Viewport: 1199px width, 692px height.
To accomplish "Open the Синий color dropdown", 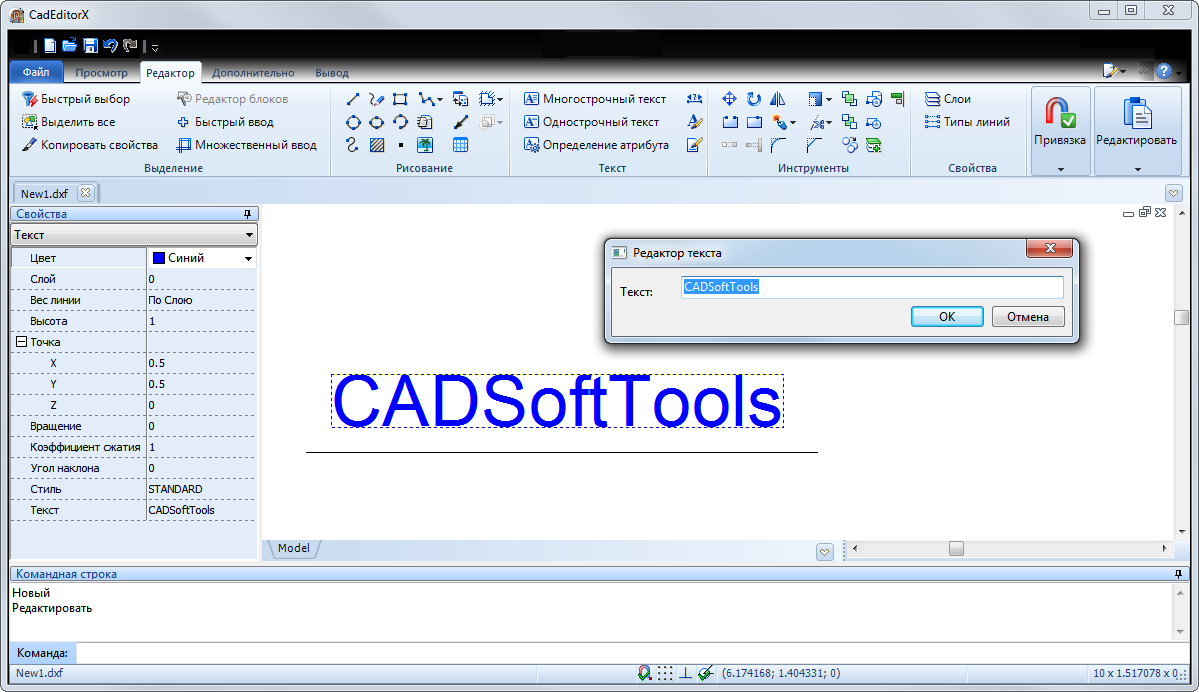I will click(250, 257).
